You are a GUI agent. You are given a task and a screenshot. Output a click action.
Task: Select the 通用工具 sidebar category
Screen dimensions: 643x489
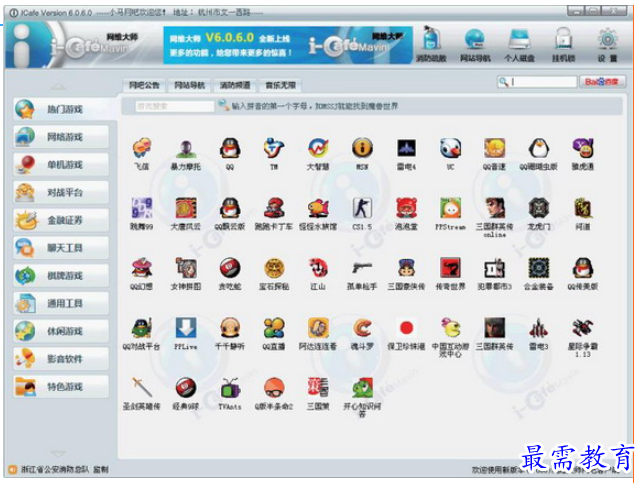click(x=62, y=304)
